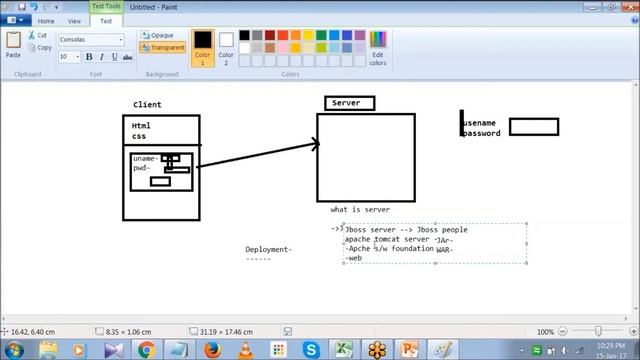The image size is (640, 360).
Task: Show hidden system tray icons
Action: [x=522, y=351]
